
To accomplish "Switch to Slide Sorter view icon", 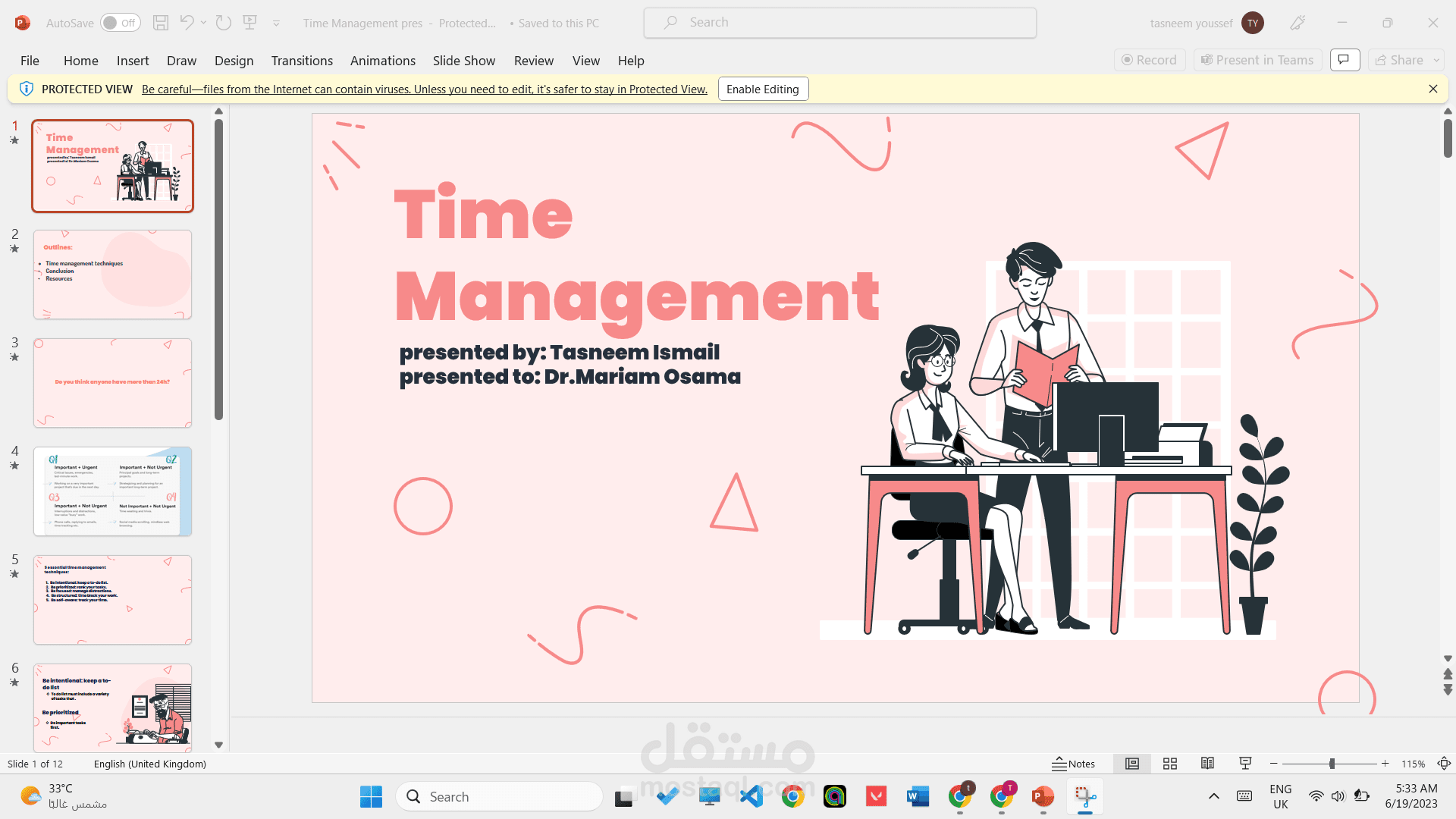I will pyautogui.click(x=1170, y=764).
